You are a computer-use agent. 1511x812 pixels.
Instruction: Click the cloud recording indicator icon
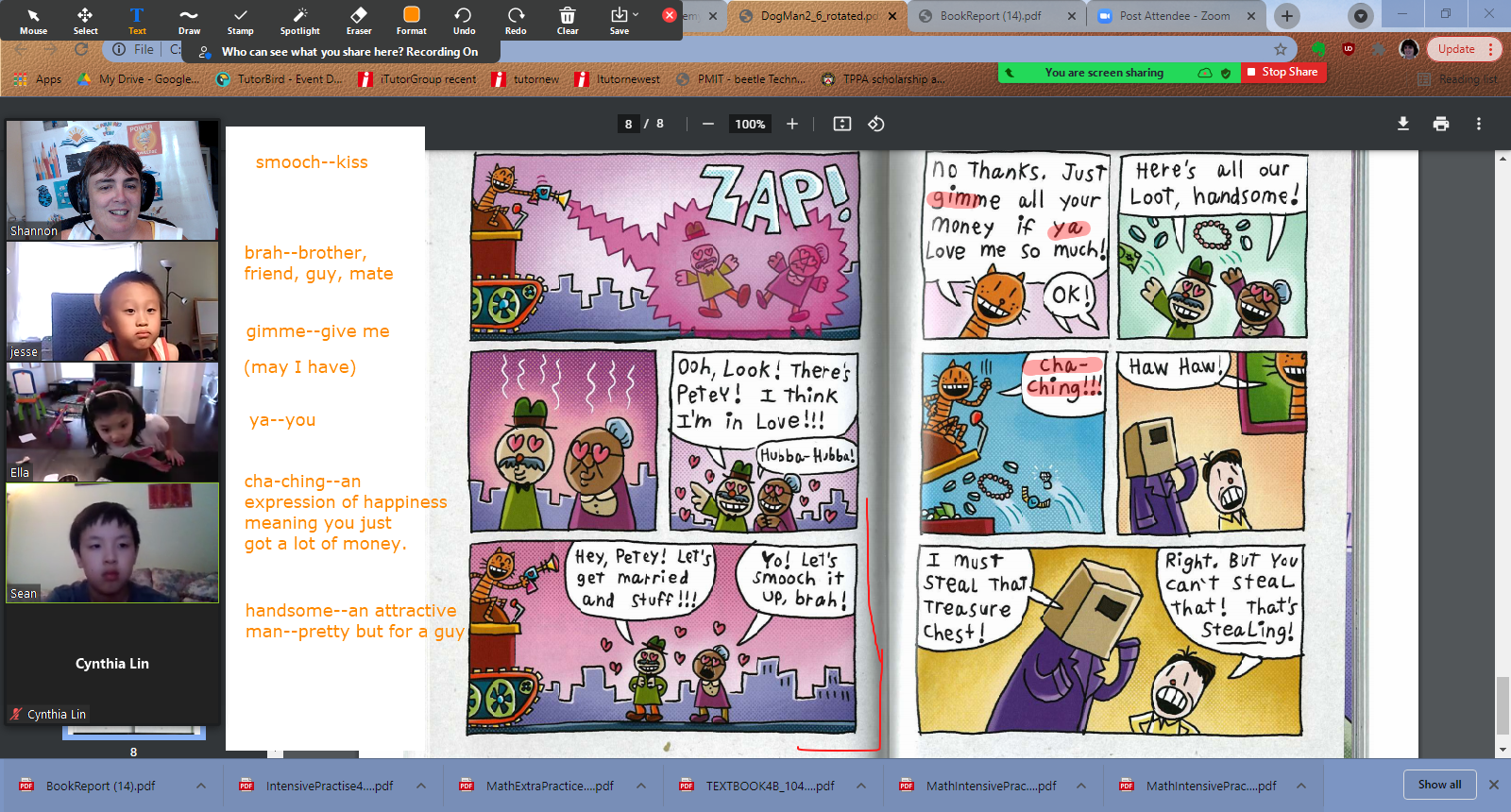[x=1205, y=73]
